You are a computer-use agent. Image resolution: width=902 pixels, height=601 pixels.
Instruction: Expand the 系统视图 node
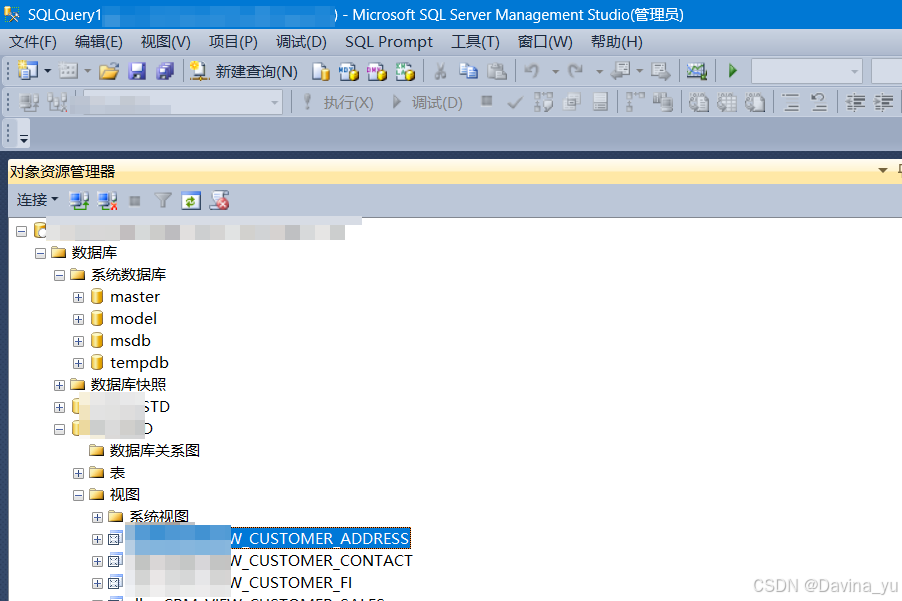click(96, 516)
